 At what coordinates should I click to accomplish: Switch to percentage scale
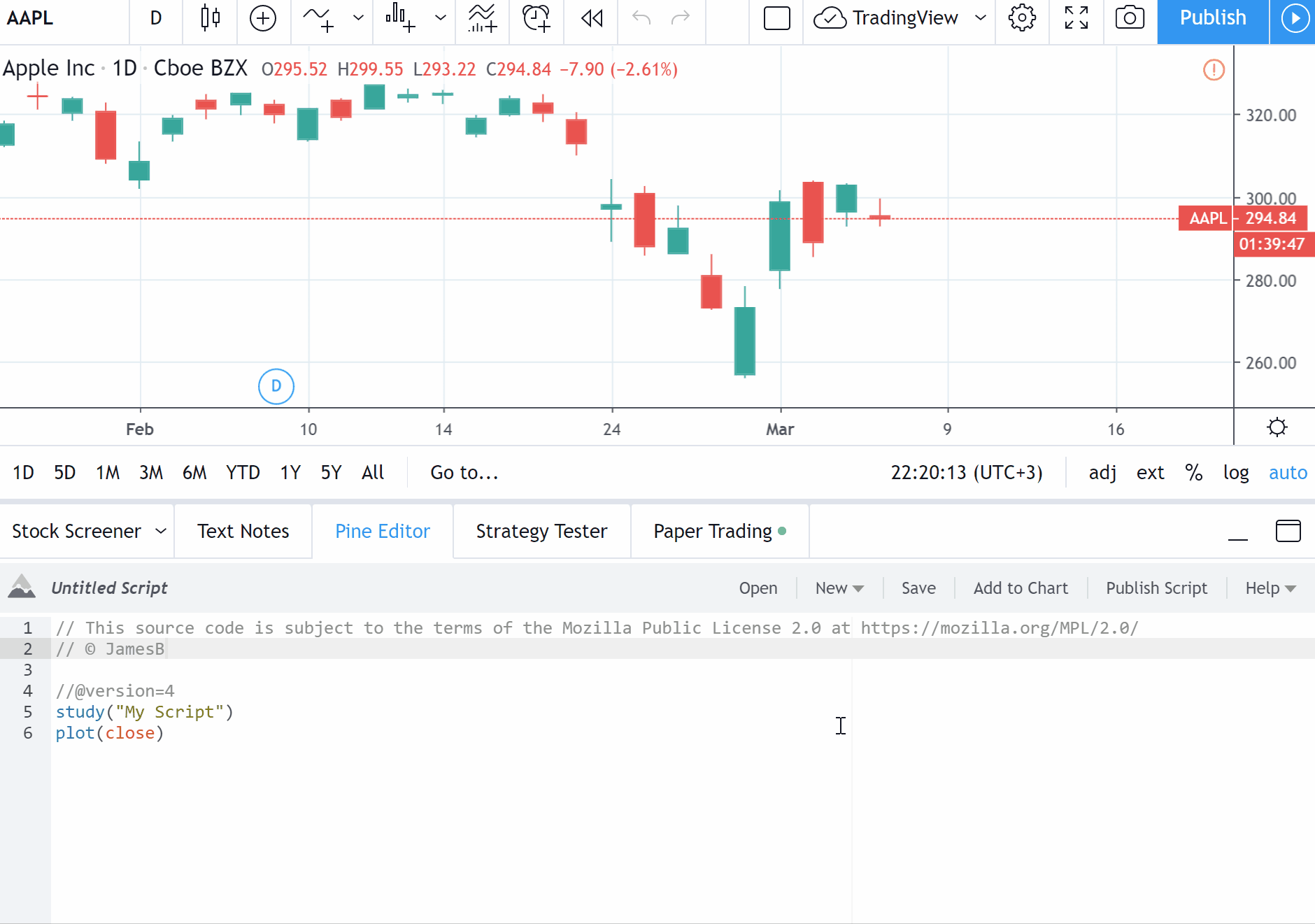(1194, 472)
